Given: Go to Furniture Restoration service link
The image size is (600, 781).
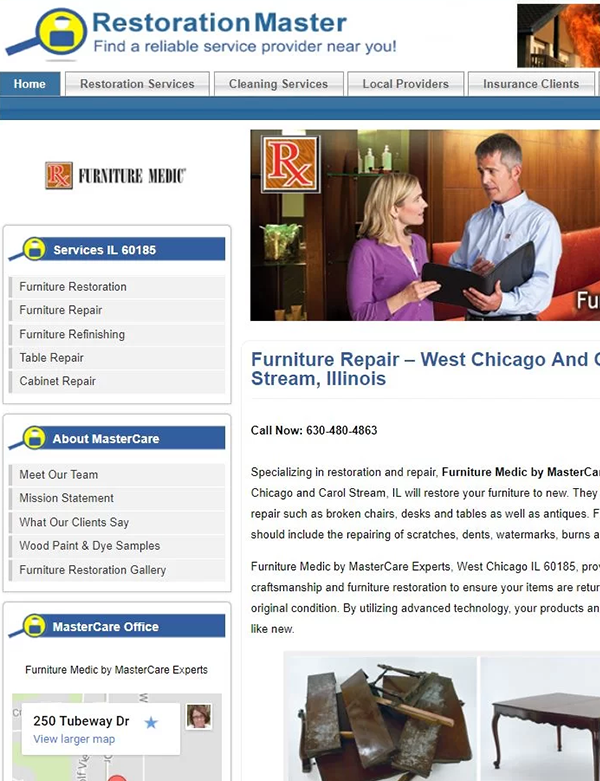Looking at the screenshot, I should (117, 286).
